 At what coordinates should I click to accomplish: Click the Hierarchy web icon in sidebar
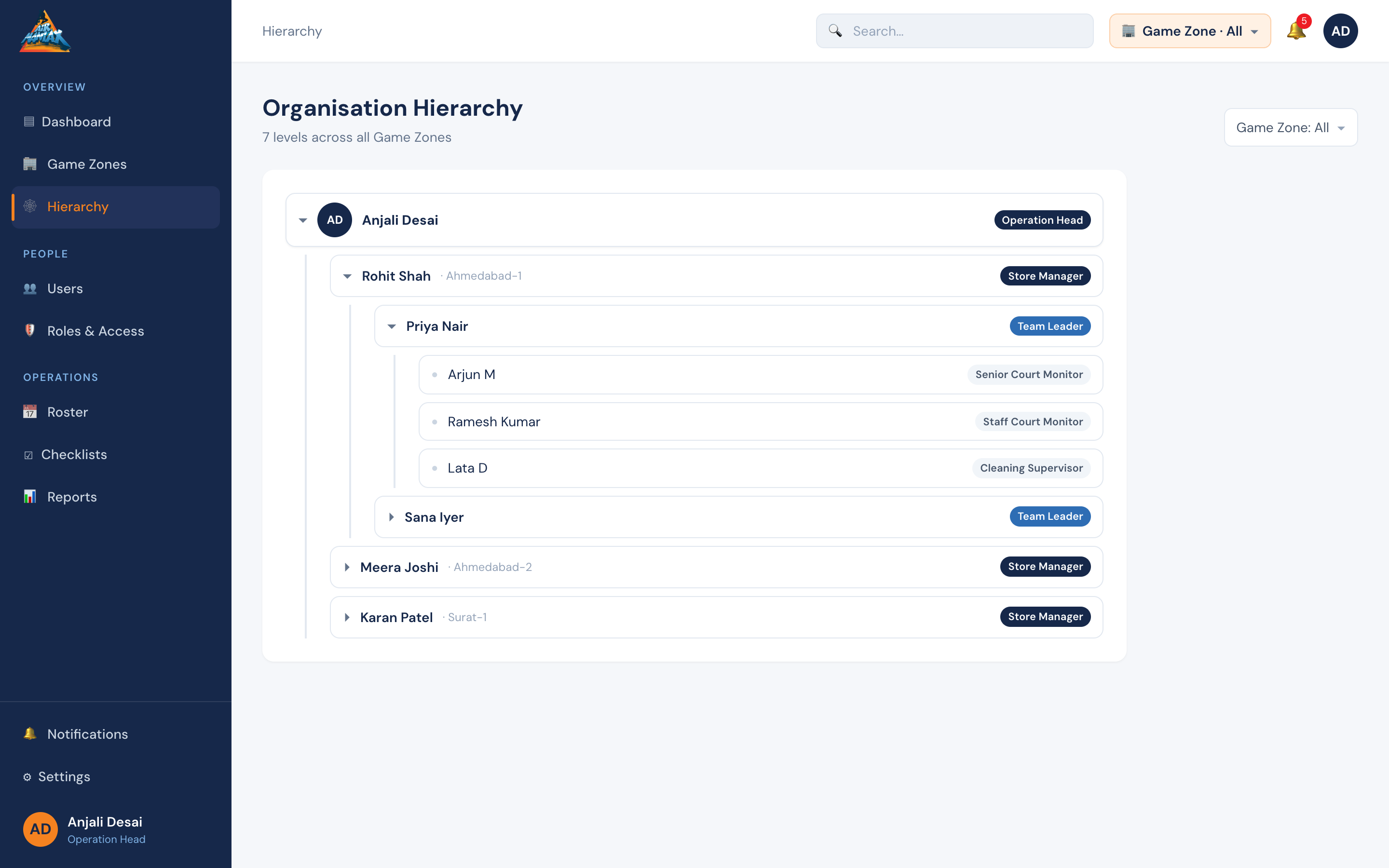(x=30, y=207)
